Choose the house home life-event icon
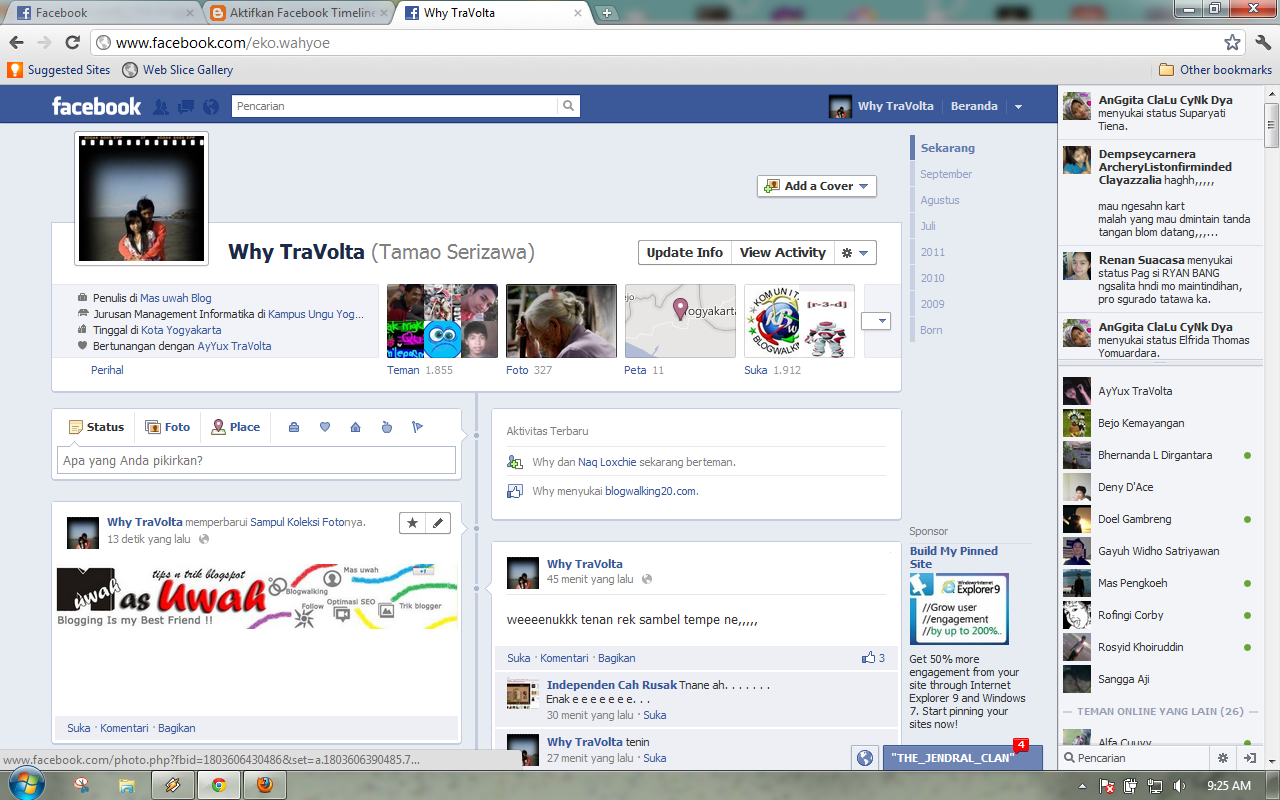Viewport: 1280px width, 800px height. click(355, 426)
